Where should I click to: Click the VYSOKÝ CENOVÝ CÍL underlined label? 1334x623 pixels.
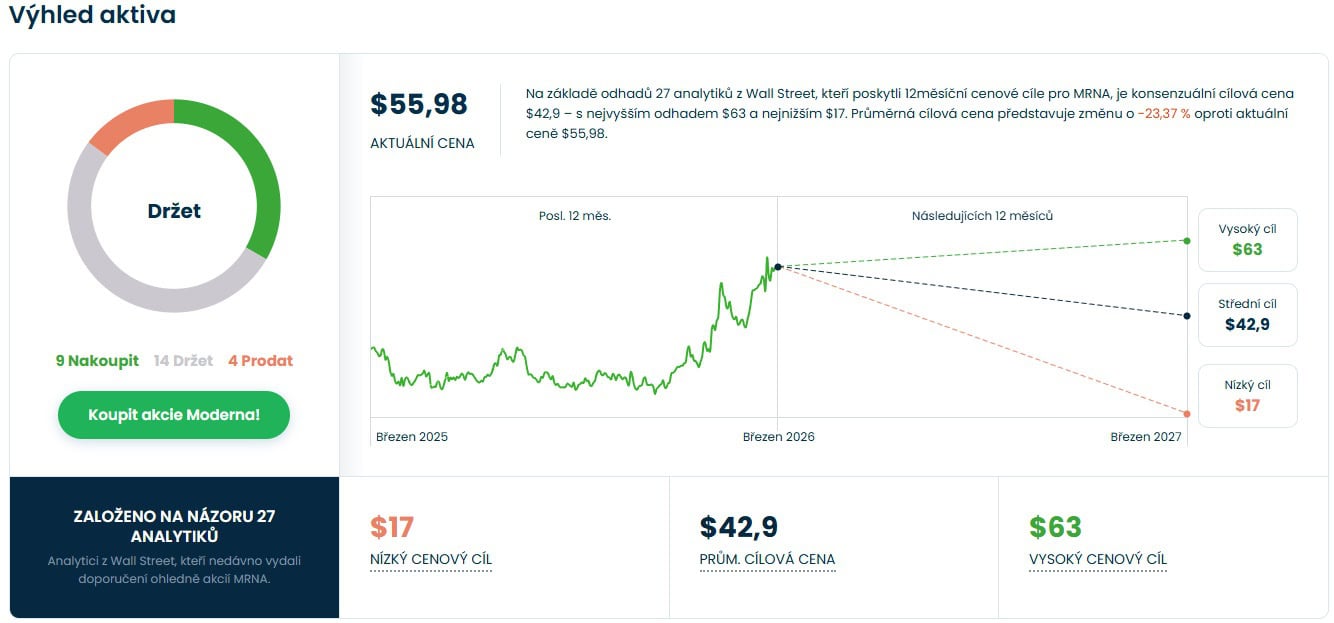(x=1097, y=560)
